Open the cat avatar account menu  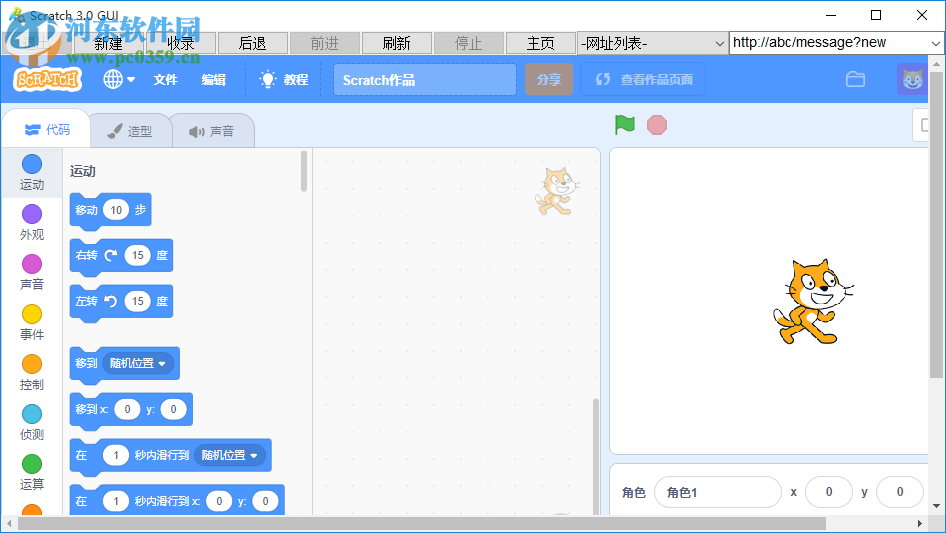point(912,79)
